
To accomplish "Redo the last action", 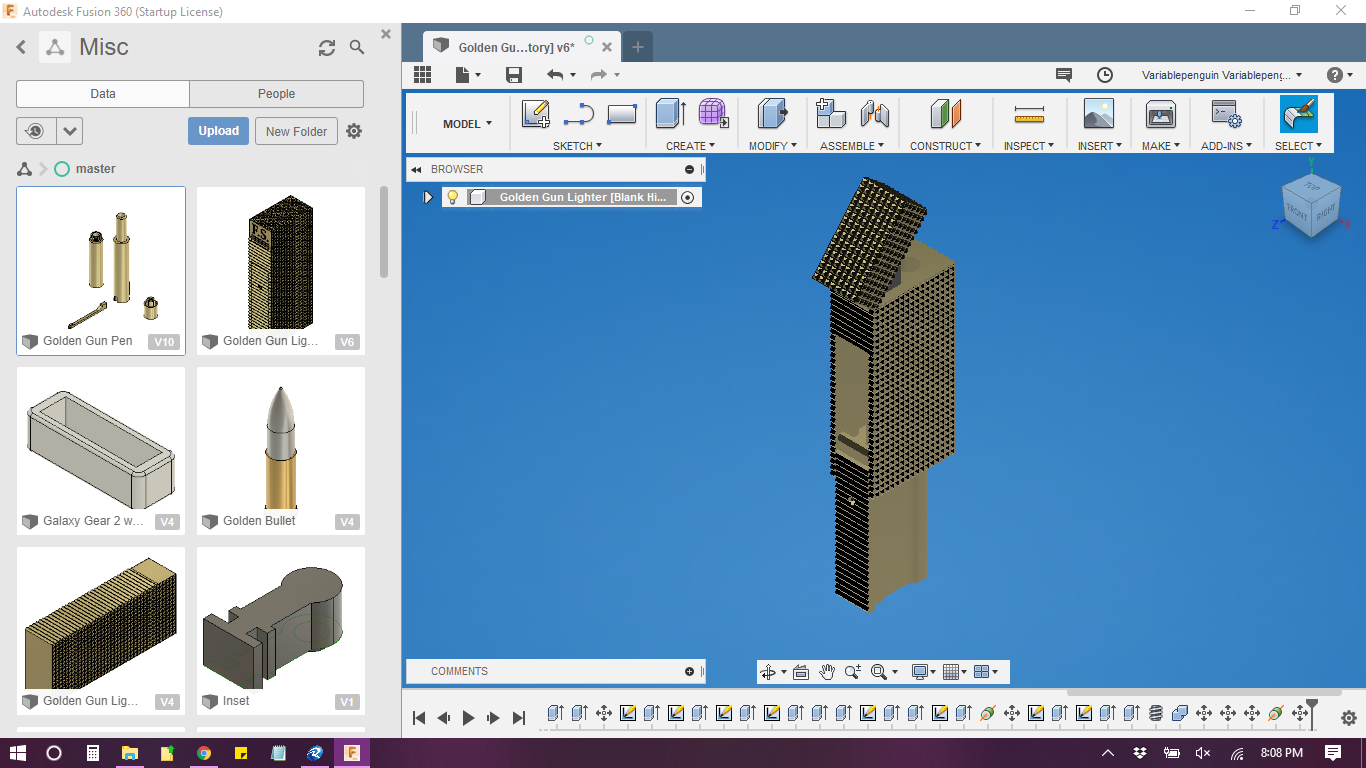I will click(x=599, y=75).
